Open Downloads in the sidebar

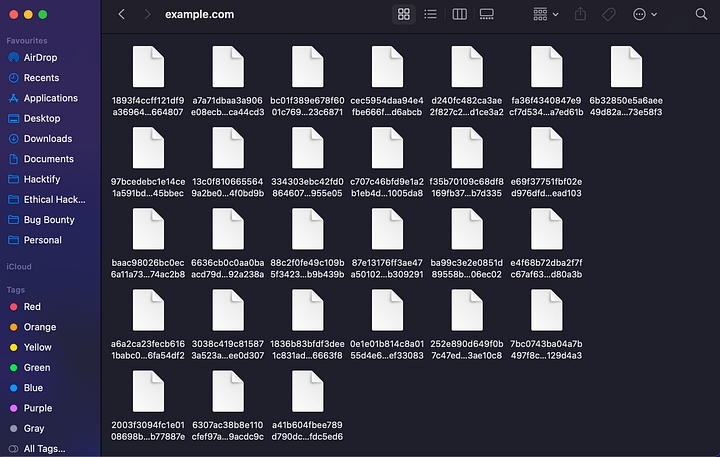point(50,138)
